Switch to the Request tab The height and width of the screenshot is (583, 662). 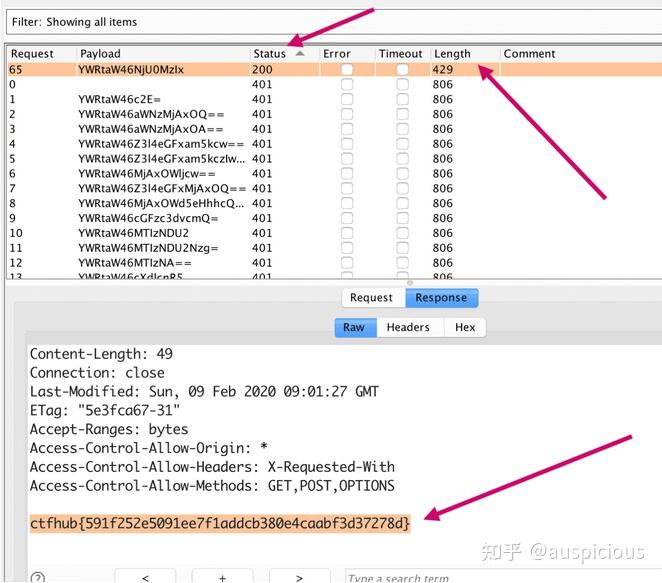372,298
